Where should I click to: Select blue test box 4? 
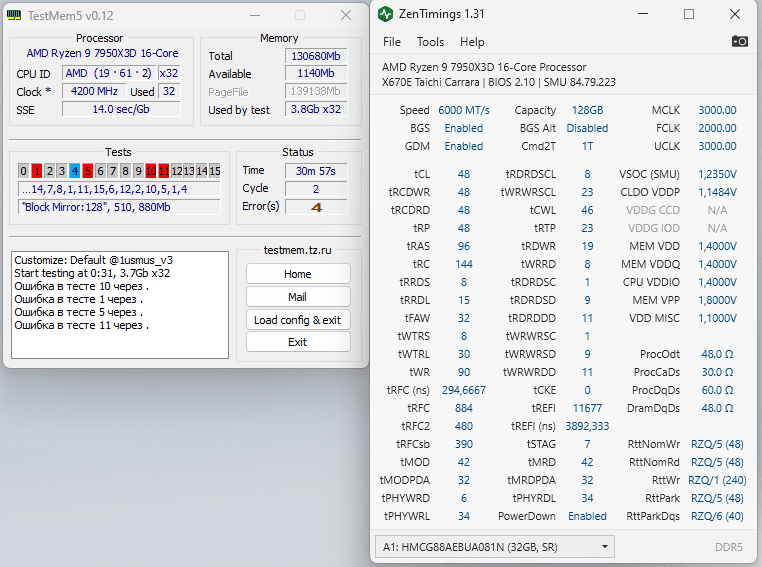tap(74, 171)
